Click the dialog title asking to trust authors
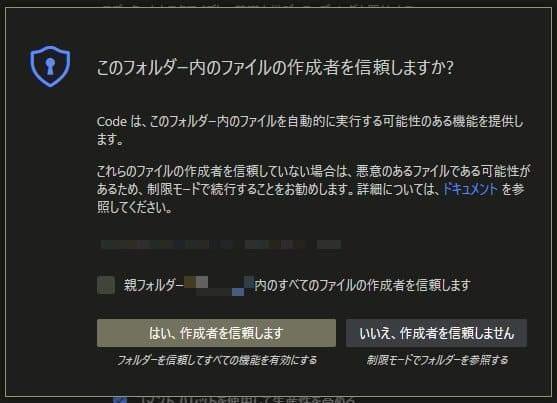Screen dimensions: 557x403 [275, 67]
